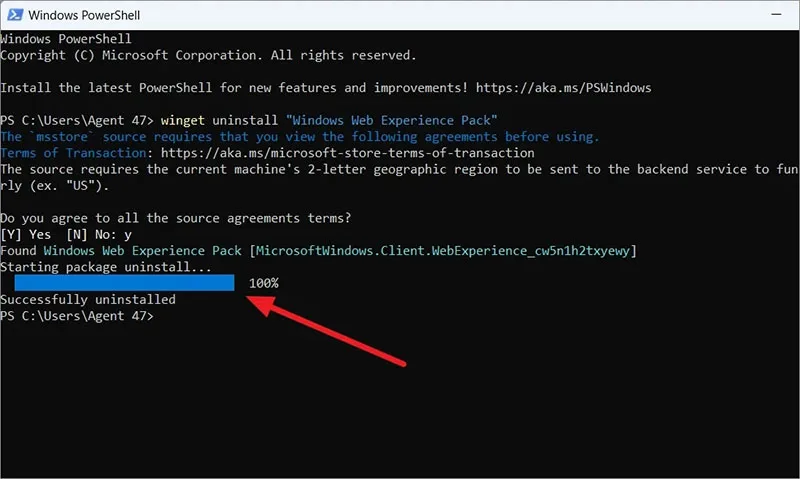Click "Found Windows Web Experience Pack" text
This screenshot has width=800, height=479.
[x=120, y=251]
